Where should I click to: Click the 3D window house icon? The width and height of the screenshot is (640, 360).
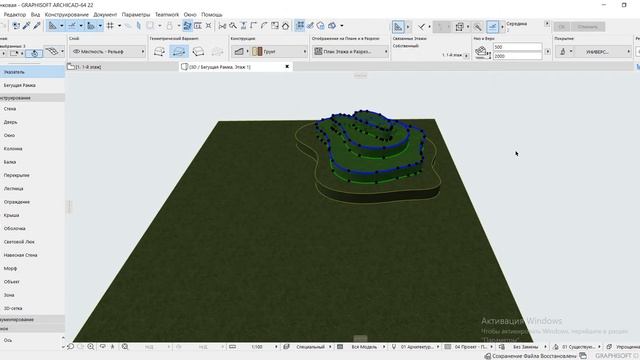tap(321, 26)
